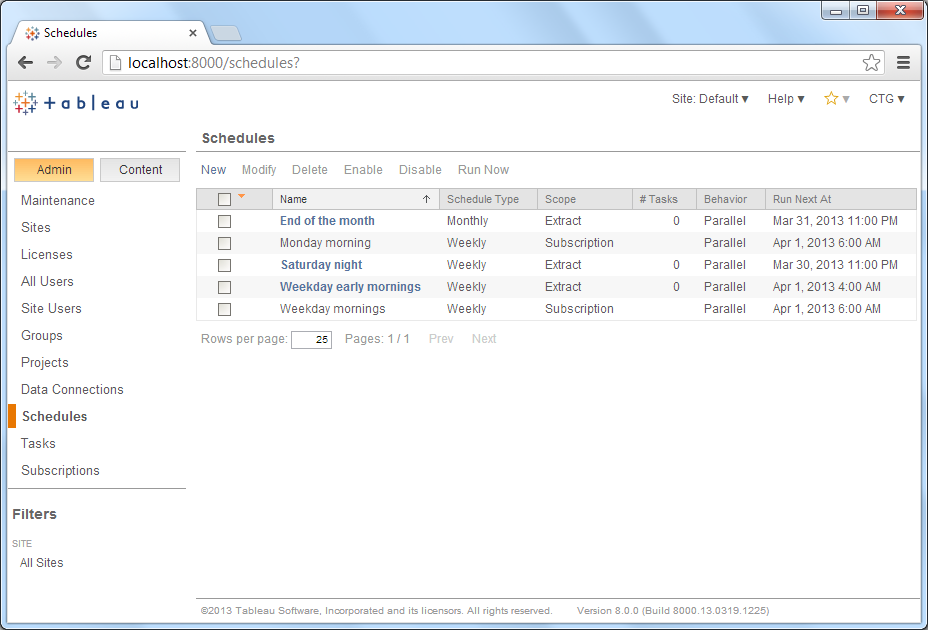Viewport: 928px width, 630px height.
Task: Click the Tableau logo in the header
Action: (x=75, y=101)
